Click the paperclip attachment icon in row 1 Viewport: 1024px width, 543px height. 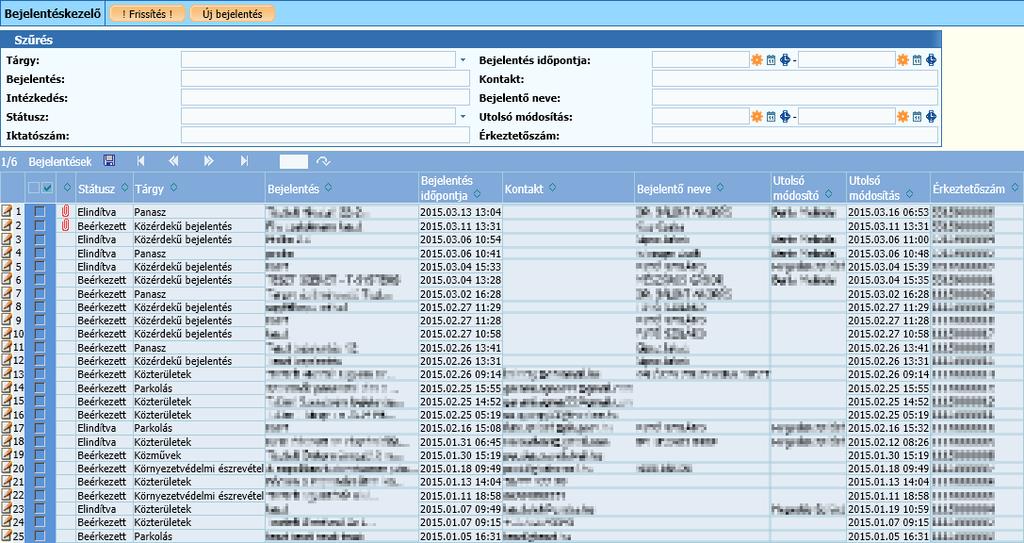pos(65,212)
